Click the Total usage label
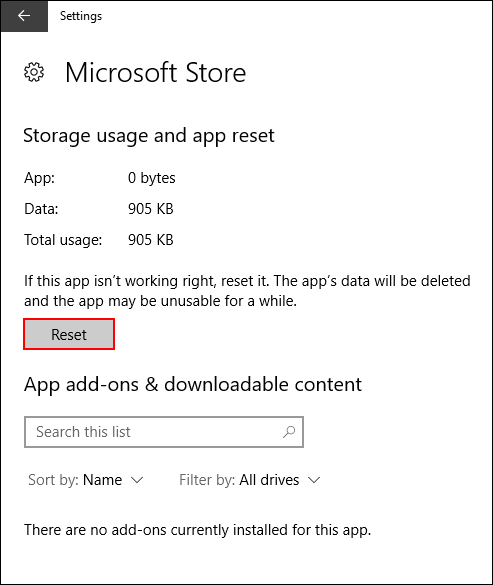493x585 pixels. click(x=63, y=240)
